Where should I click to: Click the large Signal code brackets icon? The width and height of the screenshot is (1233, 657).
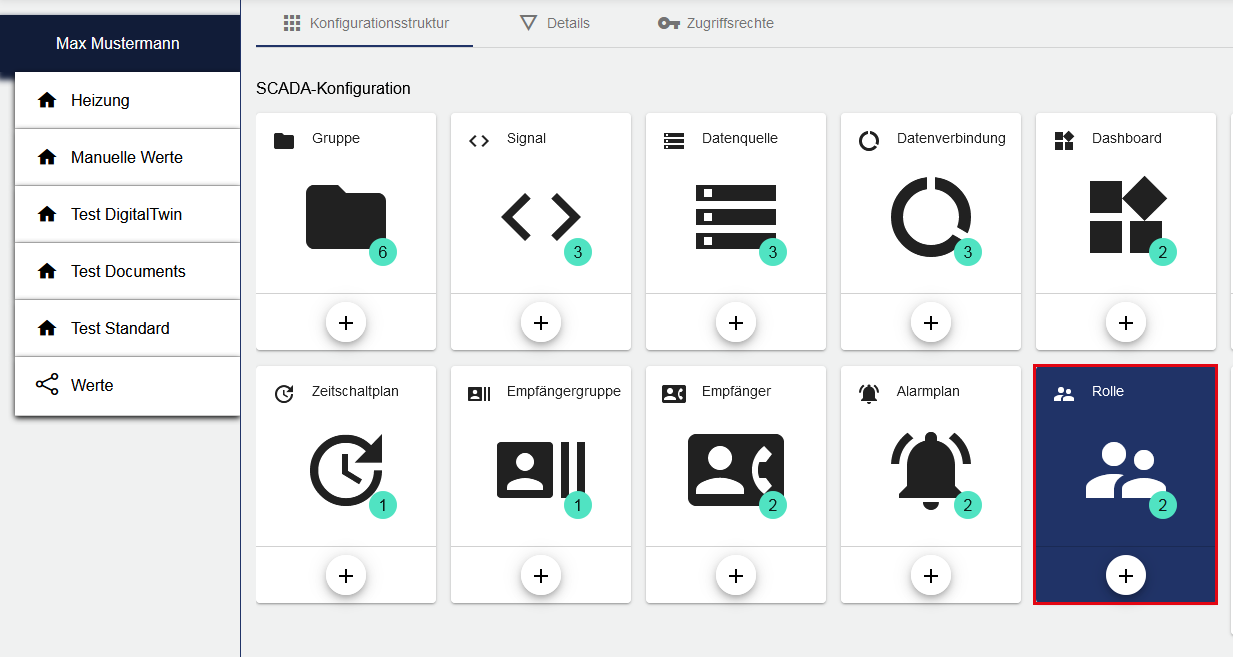[x=540, y=216]
